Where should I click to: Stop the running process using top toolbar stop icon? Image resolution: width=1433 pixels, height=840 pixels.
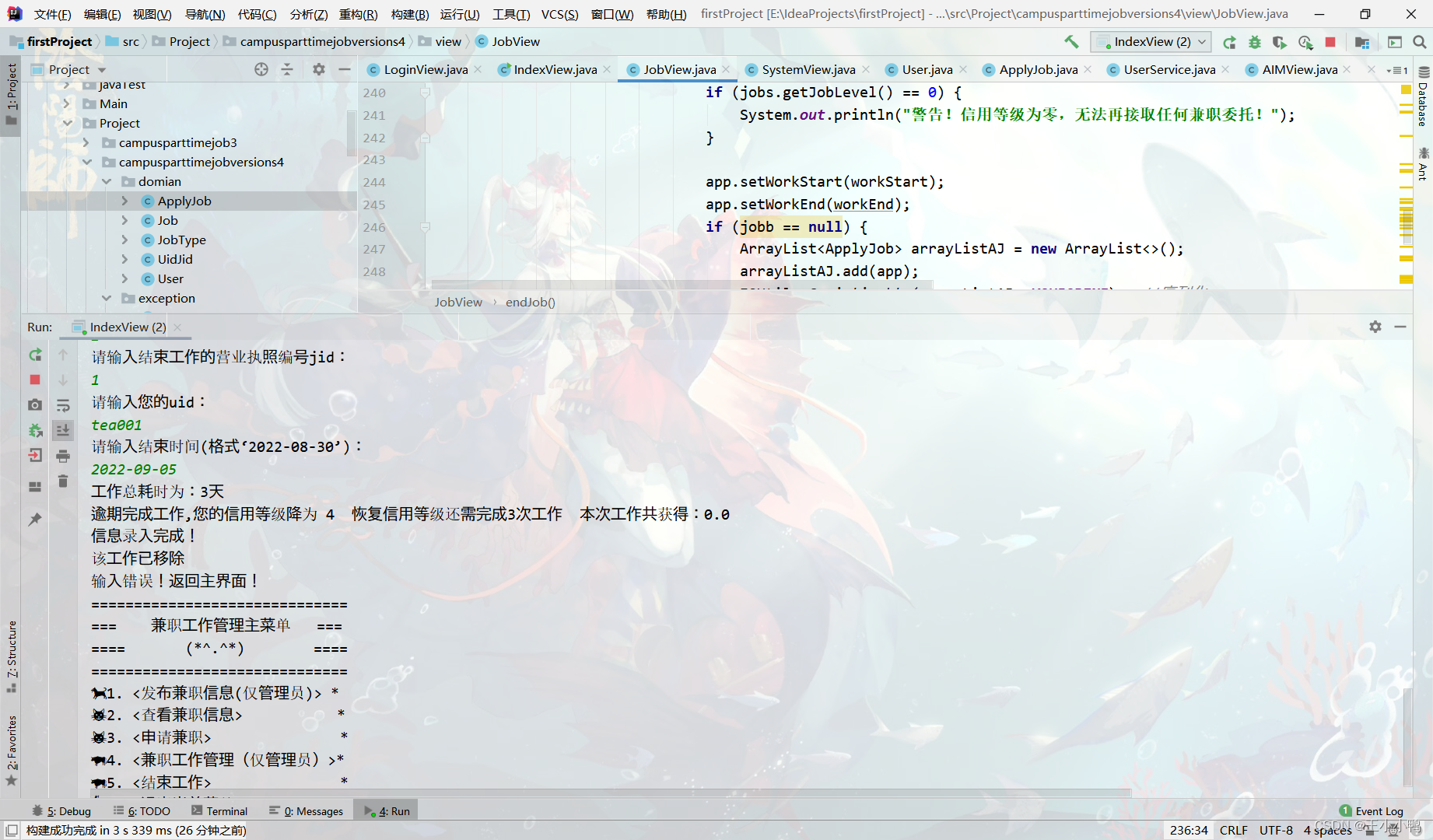pos(1330,42)
